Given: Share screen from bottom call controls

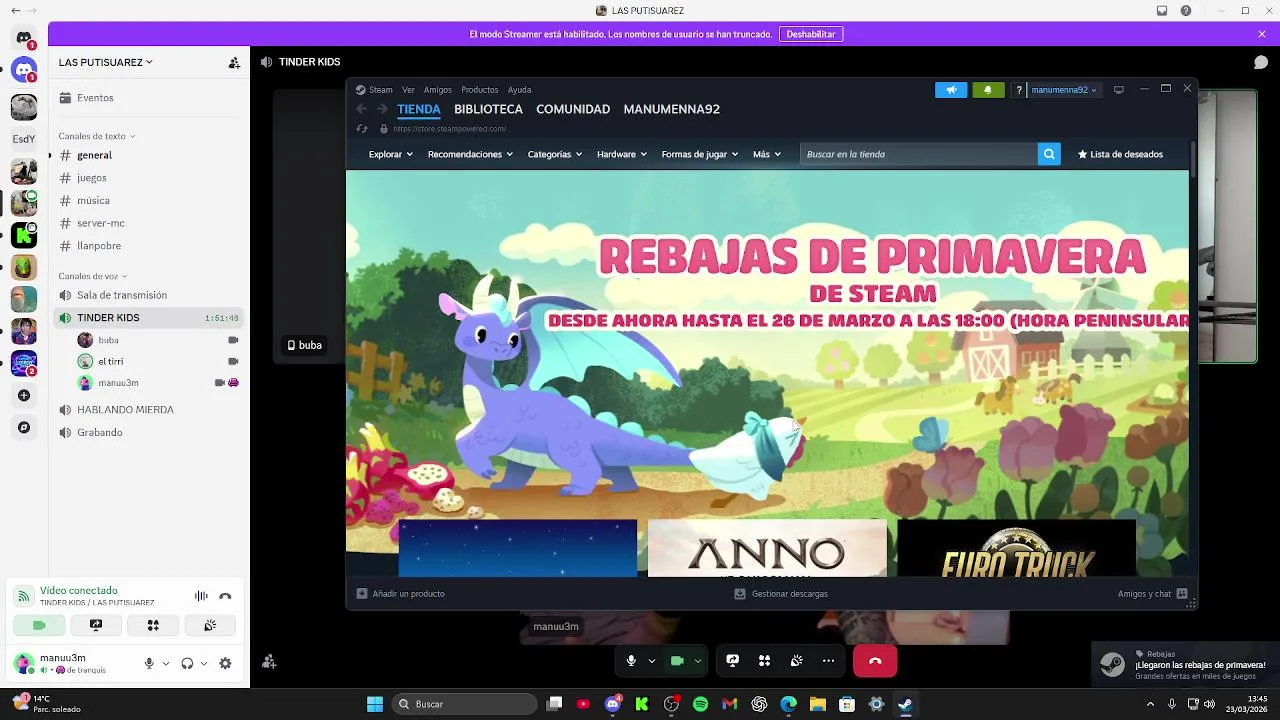Looking at the screenshot, I should click(732, 661).
